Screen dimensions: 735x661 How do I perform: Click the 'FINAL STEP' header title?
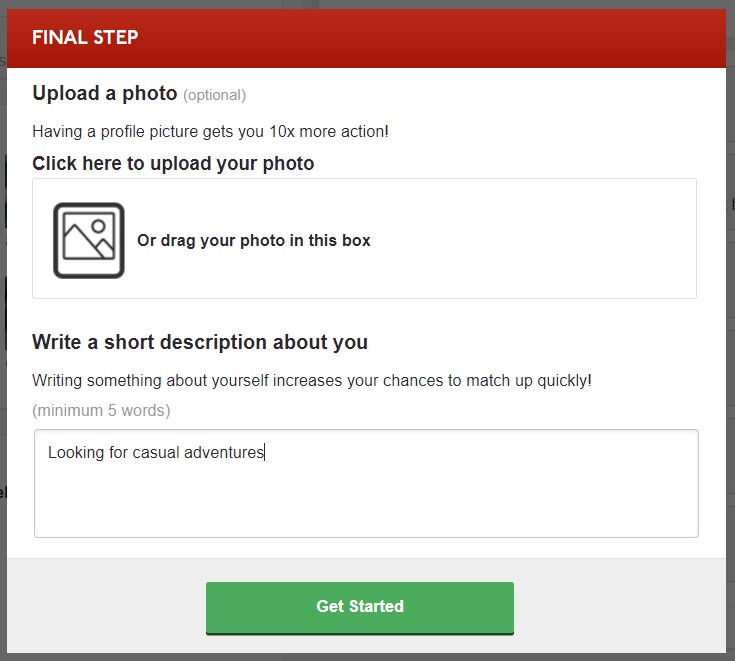pyautogui.click(x=85, y=38)
